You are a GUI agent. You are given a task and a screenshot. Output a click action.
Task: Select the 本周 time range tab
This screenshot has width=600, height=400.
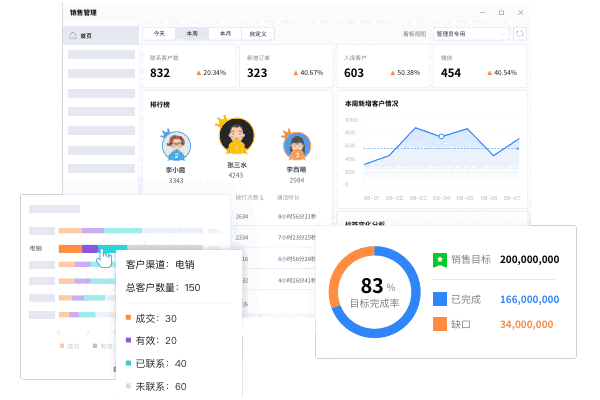coord(192,34)
